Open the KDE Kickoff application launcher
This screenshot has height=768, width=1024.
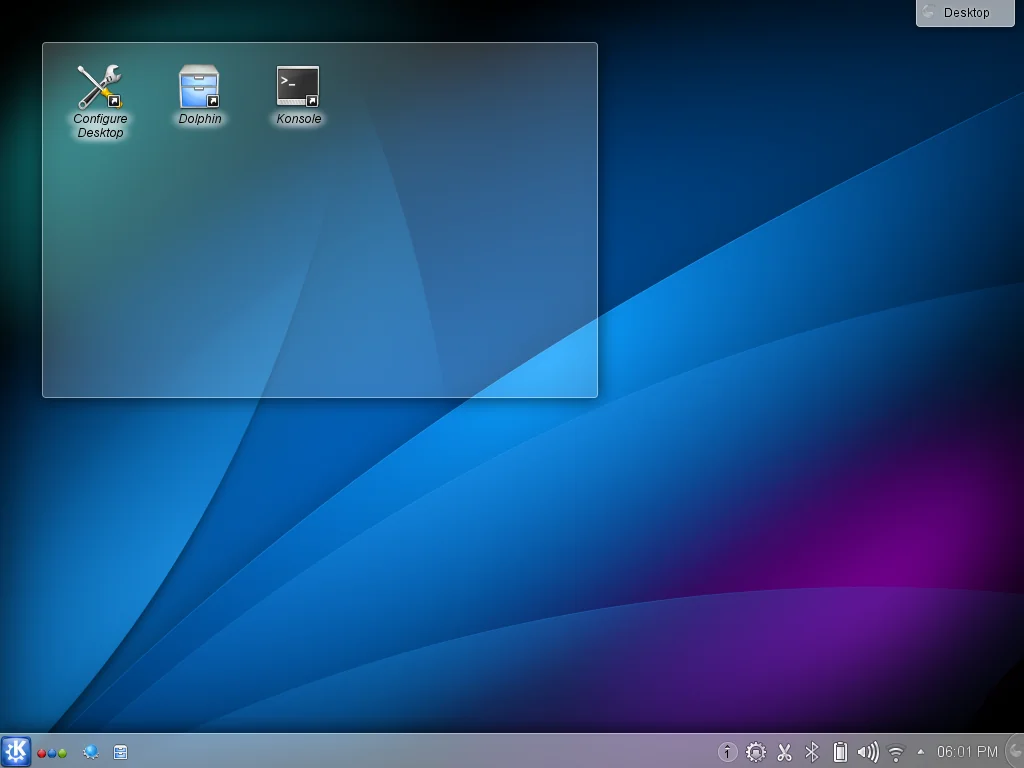point(16,752)
